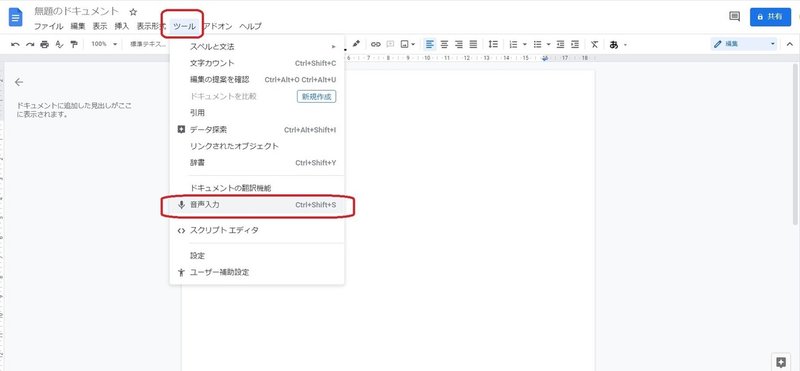The height and width of the screenshot is (371, 800).
Task: Open the 表示形式 menu
Action: coord(151,26)
